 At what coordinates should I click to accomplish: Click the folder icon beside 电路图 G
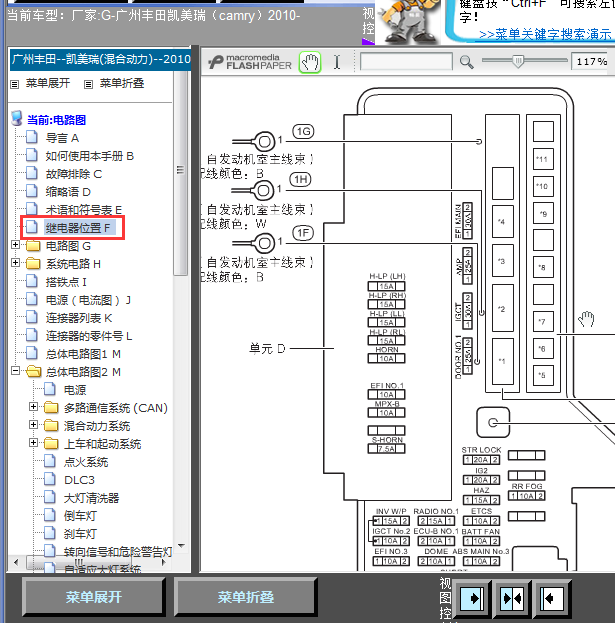(x=33, y=246)
